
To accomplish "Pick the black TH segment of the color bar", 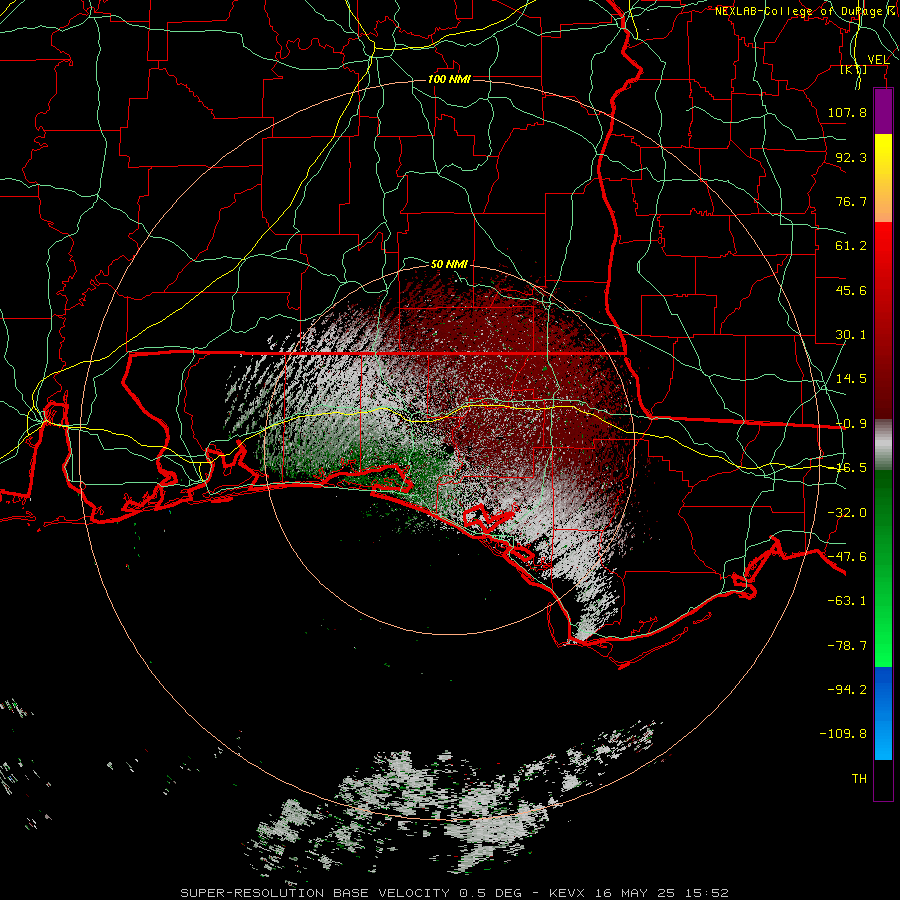I will coord(883,779).
